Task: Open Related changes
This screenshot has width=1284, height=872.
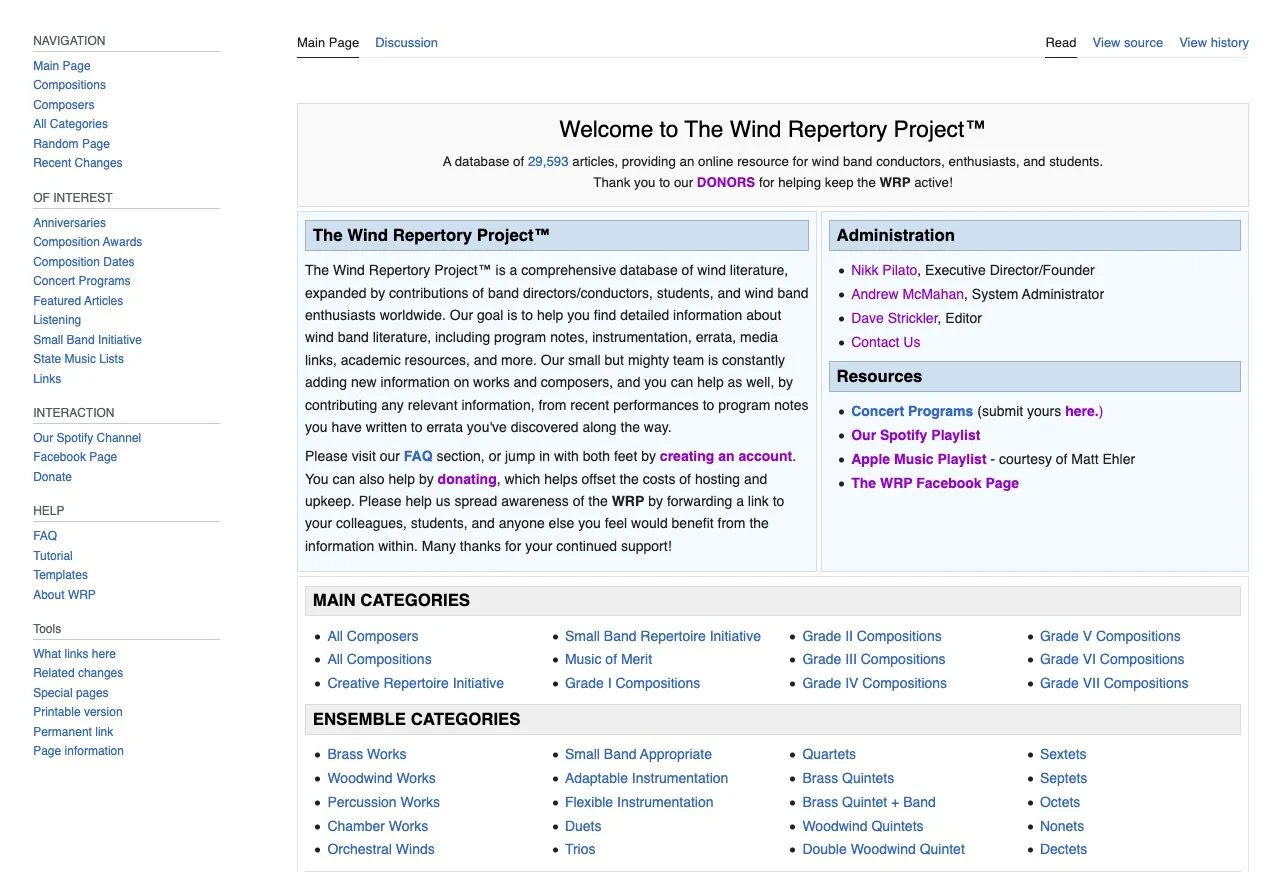Action: click(x=78, y=673)
